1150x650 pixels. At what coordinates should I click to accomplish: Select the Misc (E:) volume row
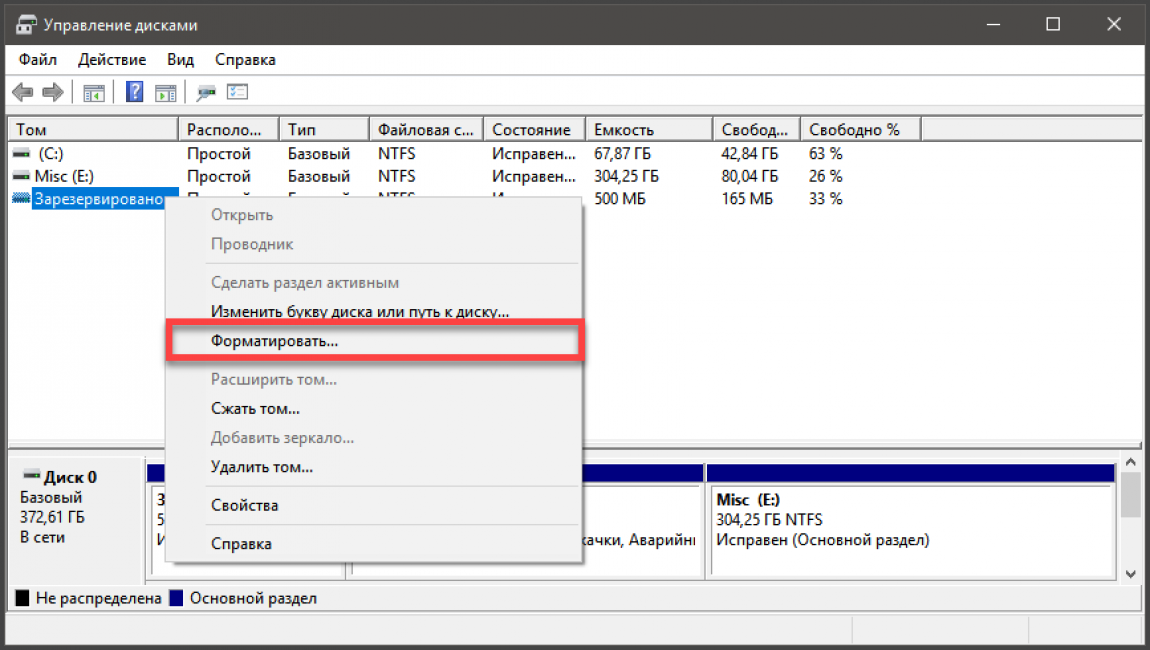[65, 176]
